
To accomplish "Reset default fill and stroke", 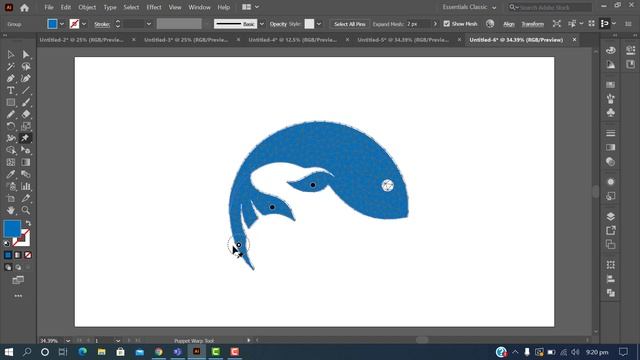I will 7,243.
